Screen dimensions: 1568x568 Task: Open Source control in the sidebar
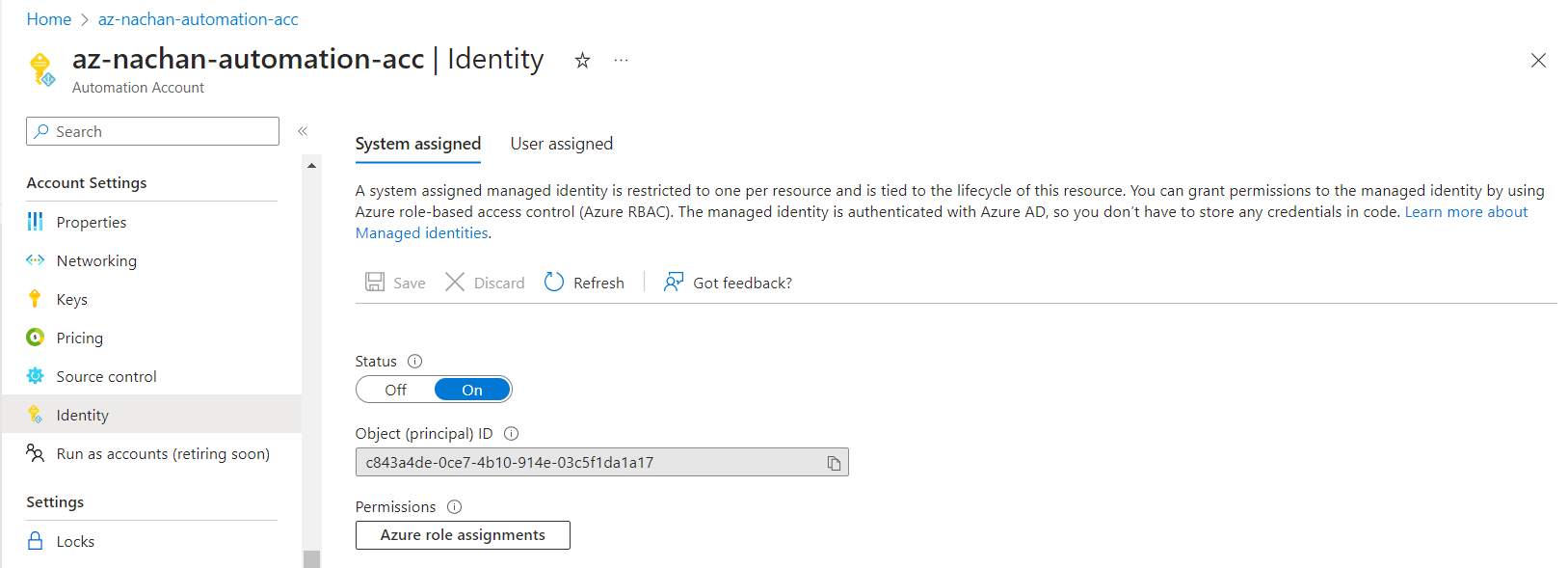click(x=106, y=377)
